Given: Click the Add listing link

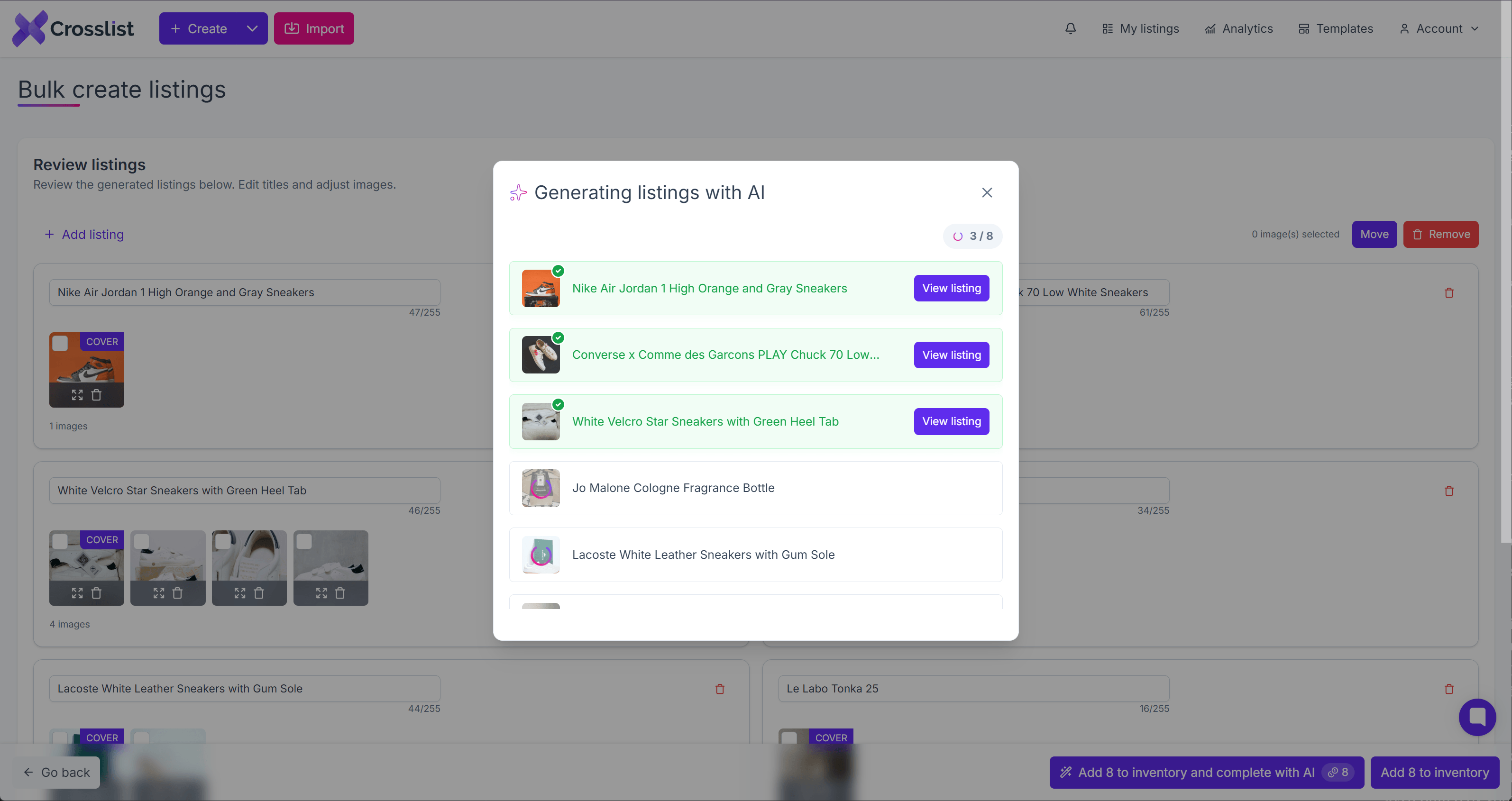Looking at the screenshot, I should coord(84,235).
